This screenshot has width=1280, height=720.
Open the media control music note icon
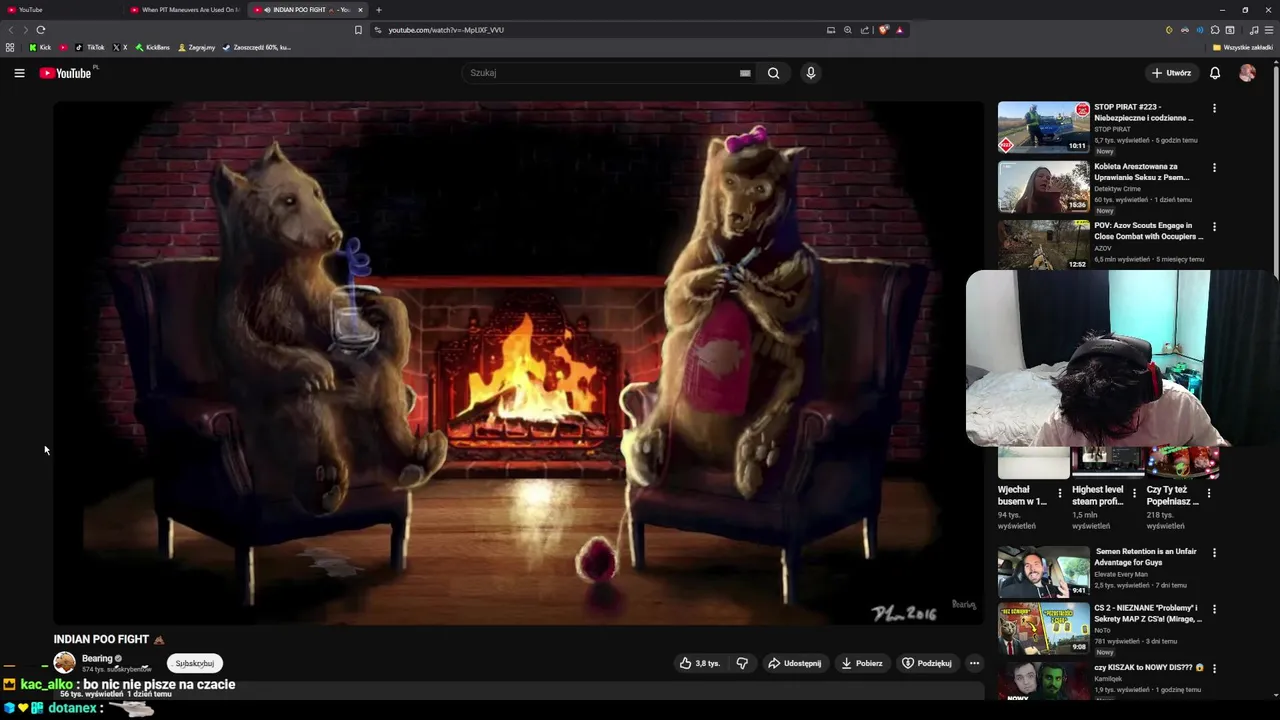click(x=1254, y=30)
